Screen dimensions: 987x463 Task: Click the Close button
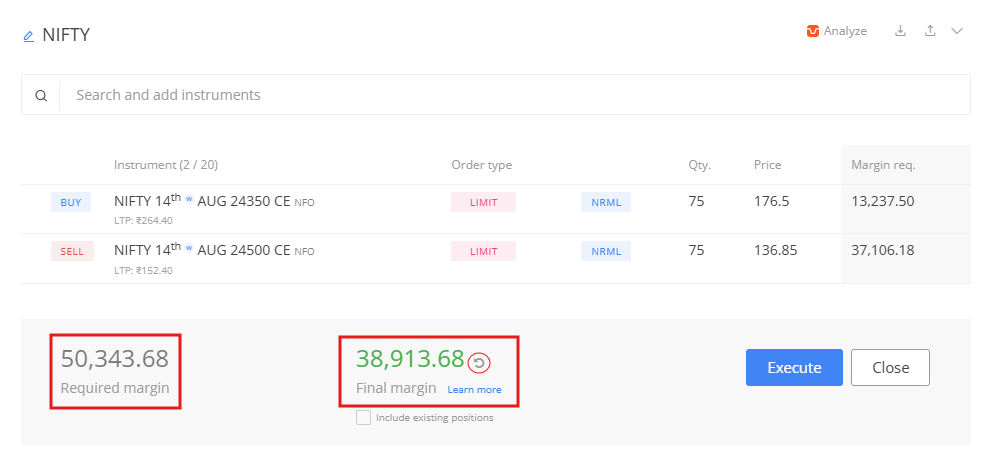click(x=890, y=367)
